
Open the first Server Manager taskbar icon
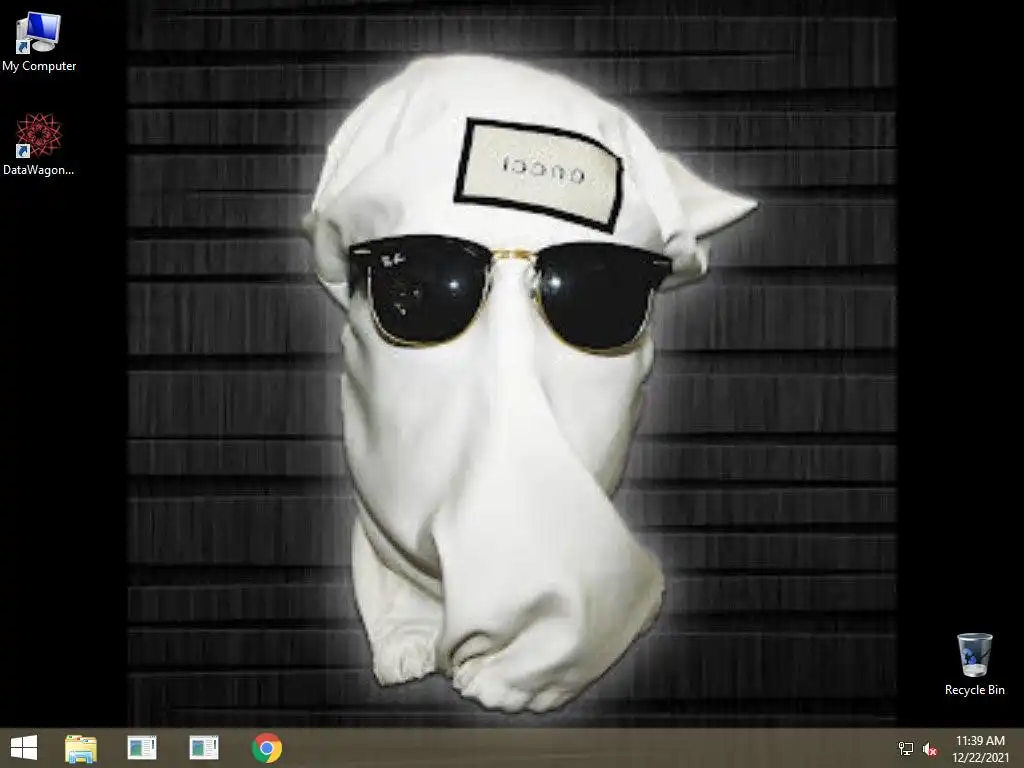pos(142,748)
